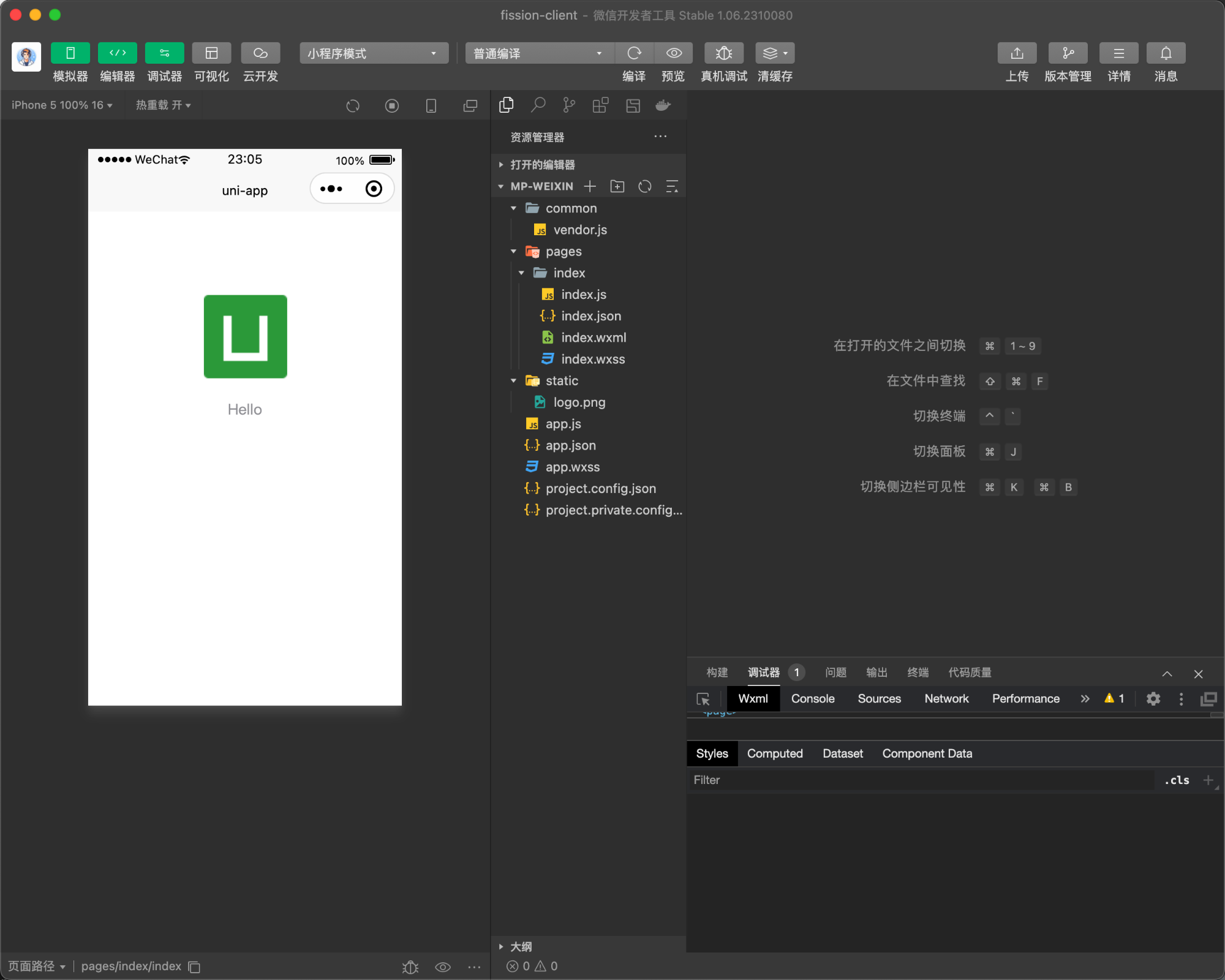Click the Styles Filter input field
Viewport: 1225px width, 980px height.
click(919, 780)
